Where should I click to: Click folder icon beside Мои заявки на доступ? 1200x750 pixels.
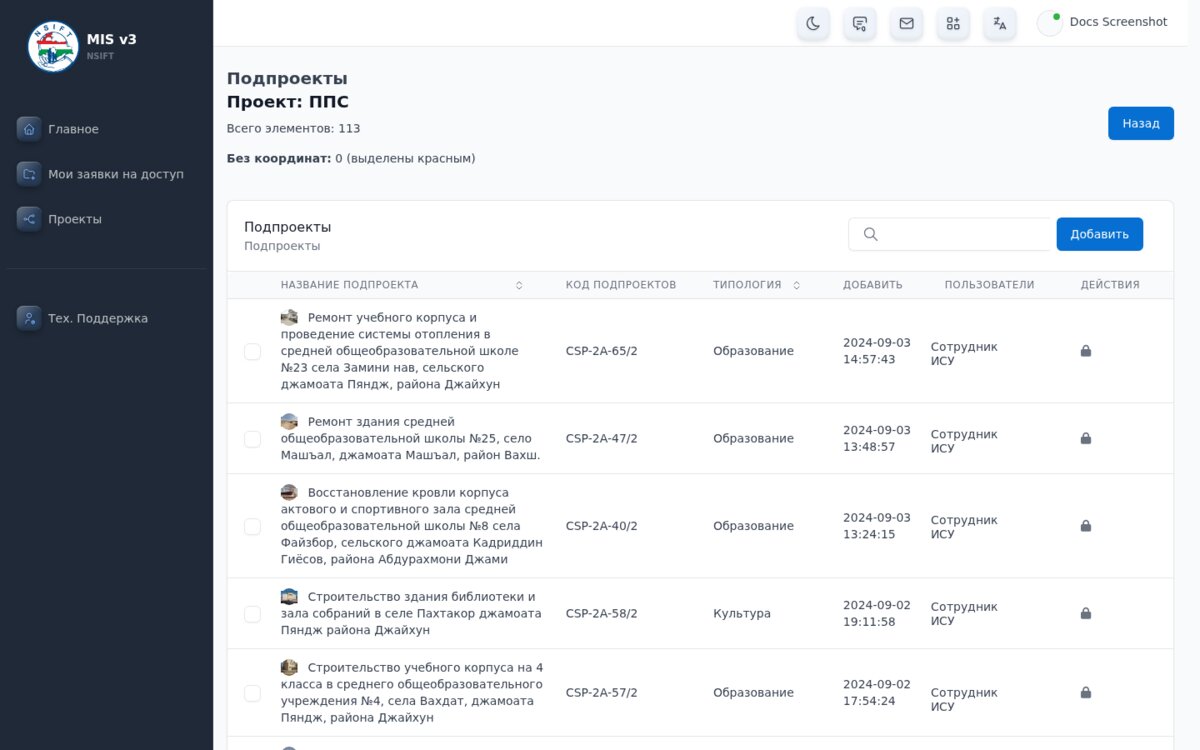pyautogui.click(x=29, y=174)
